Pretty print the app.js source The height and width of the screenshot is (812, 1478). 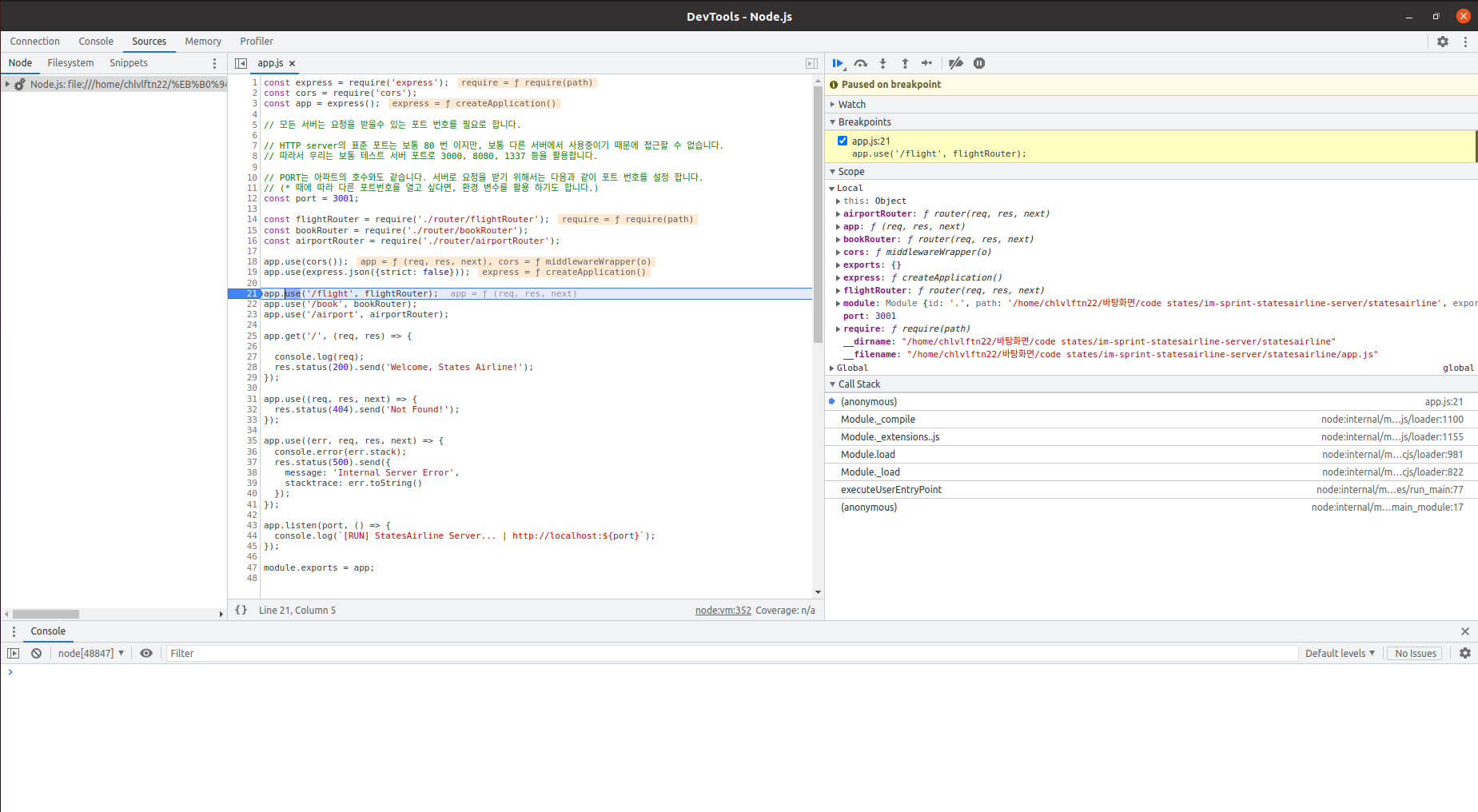coord(241,610)
